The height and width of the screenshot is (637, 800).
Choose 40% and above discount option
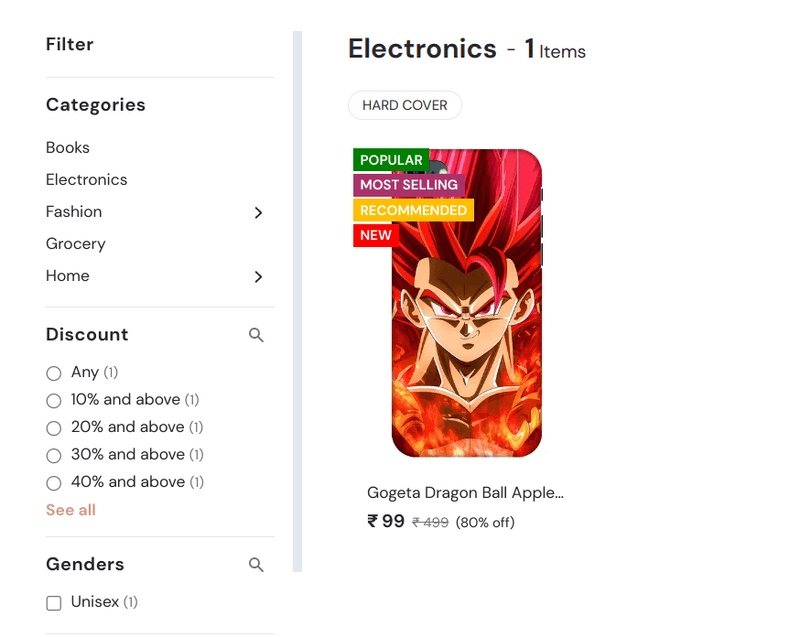point(54,483)
